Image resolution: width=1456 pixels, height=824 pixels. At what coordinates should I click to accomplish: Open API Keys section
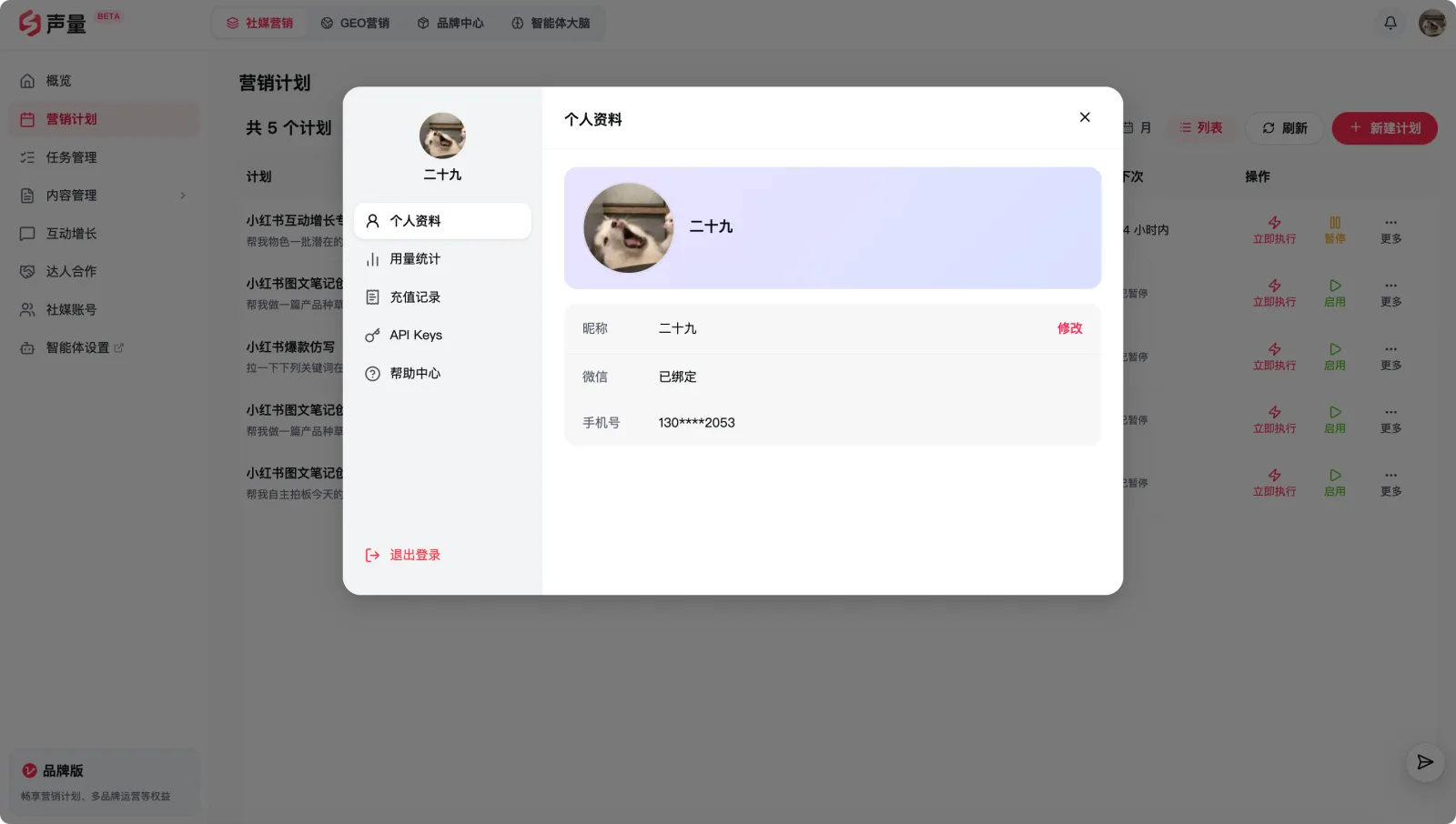442,336
